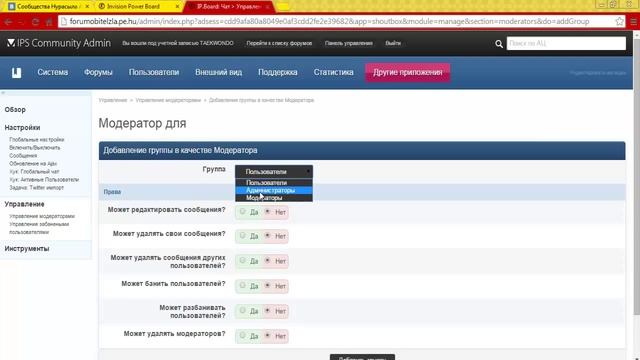
Task: Open the Панель управления header link
Action: click(349, 43)
